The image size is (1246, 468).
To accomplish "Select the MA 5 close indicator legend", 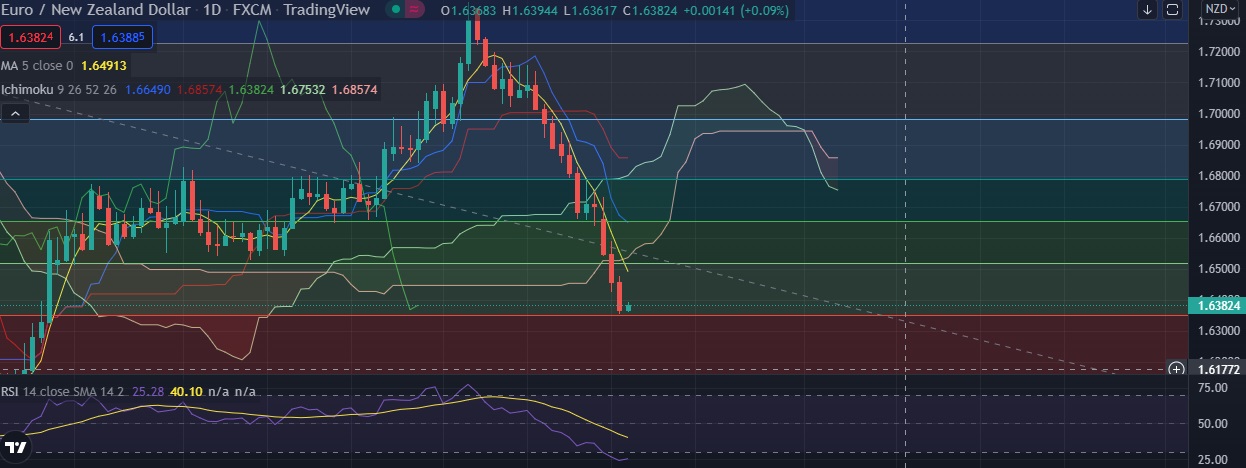I will point(37,66).
